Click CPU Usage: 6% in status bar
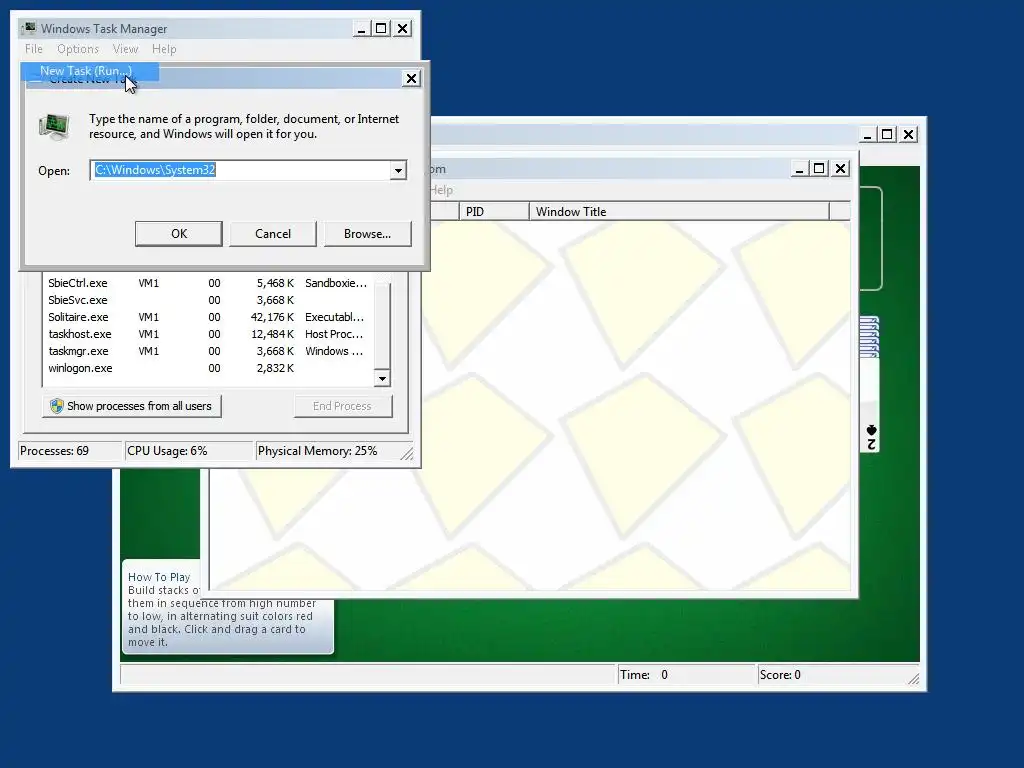This screenshot has width=1024, height=768. 189,451
